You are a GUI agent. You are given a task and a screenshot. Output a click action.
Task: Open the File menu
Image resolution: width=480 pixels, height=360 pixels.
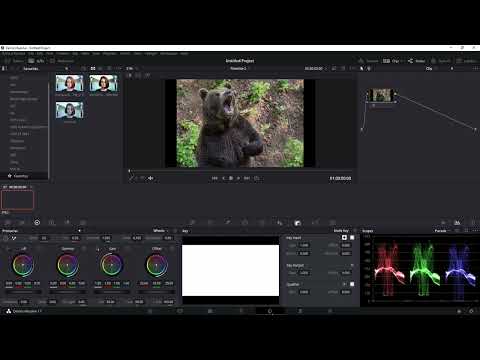pos(31,53)
